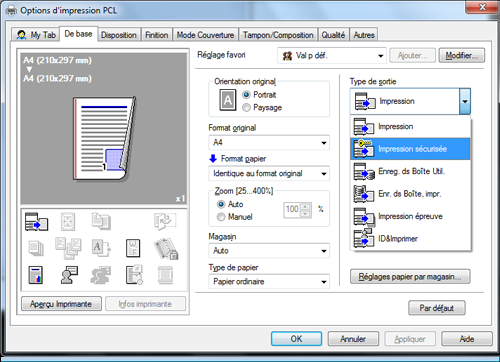Click the greyed overlapping-pages icon in the top grid row
Image resolution: width=500 pixels, height=362 pixels.
click(x=101, y=221)
